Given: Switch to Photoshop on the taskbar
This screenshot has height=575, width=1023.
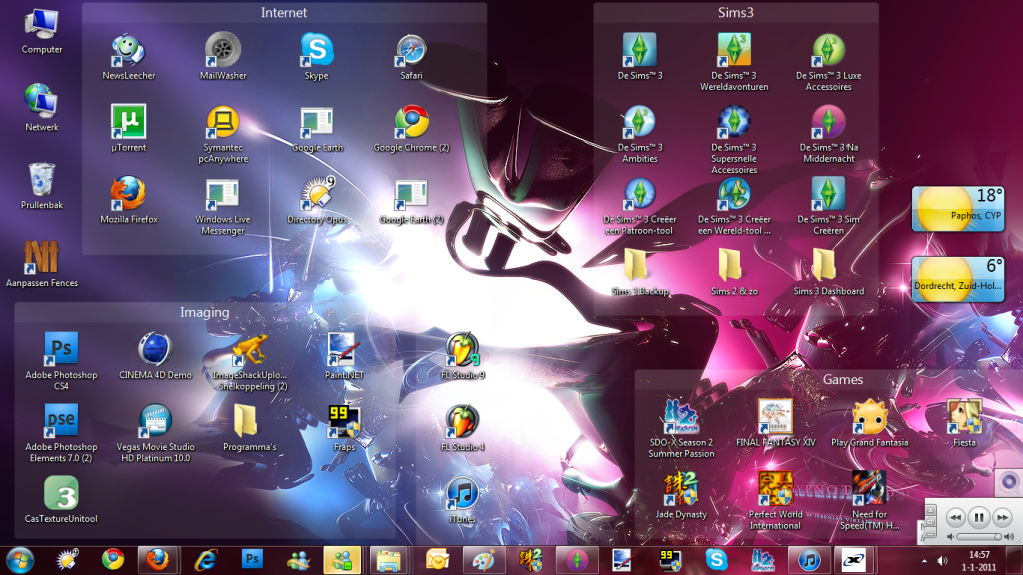Looking at the screenshot, I should tap(252, 560).
